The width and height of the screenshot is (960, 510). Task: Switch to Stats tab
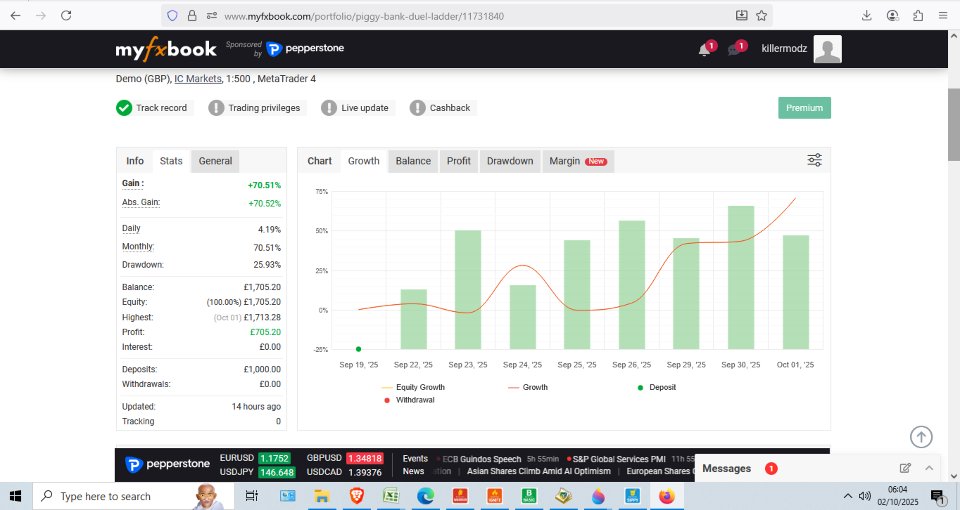coord(171,161)
